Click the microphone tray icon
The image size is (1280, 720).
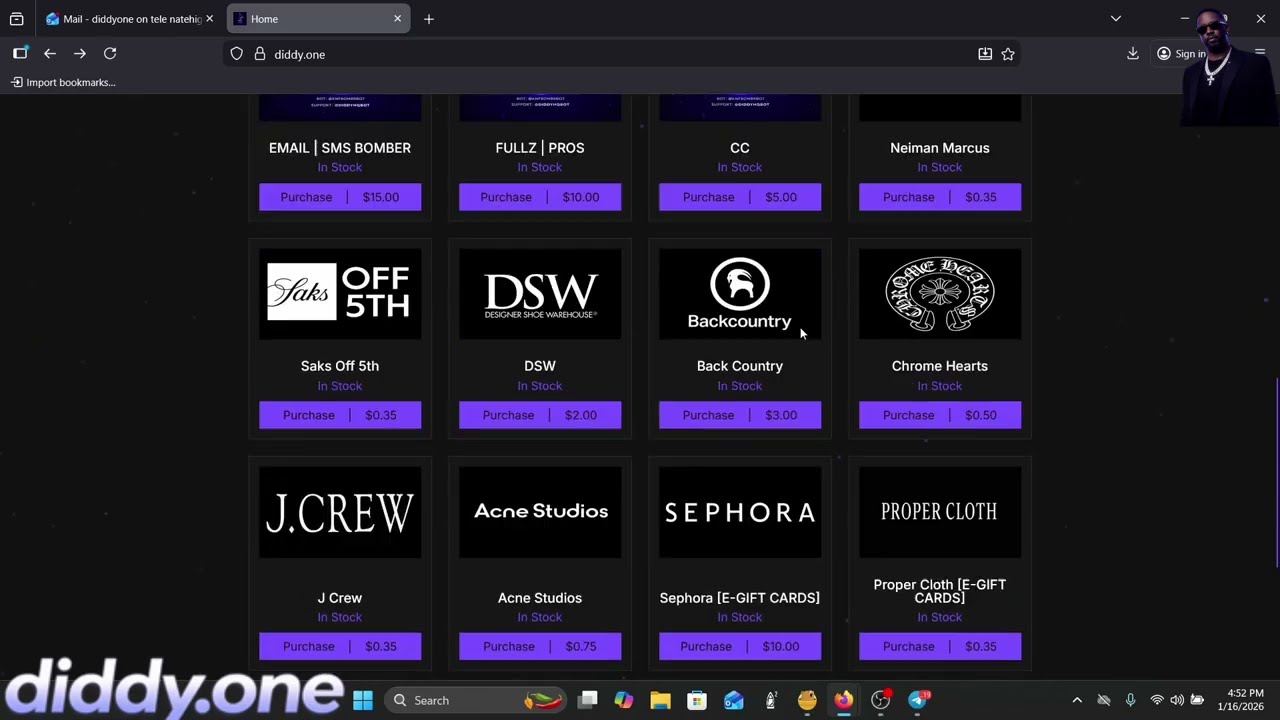1130,700
